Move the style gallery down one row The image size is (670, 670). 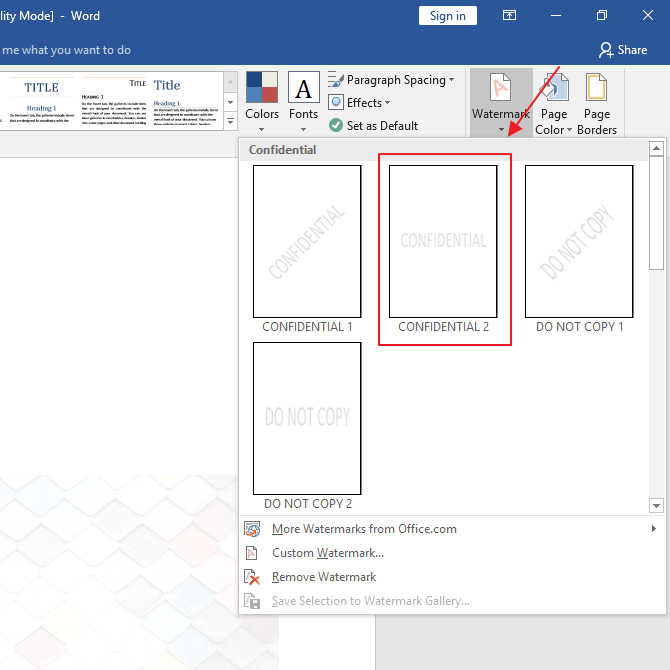click(x=230, y=103)
